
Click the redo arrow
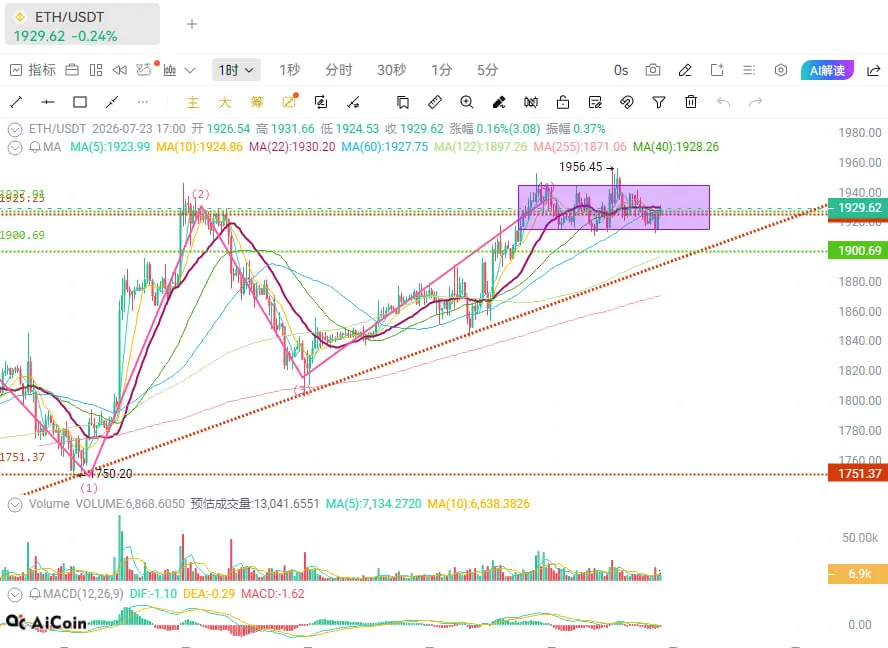click(755, 103)
